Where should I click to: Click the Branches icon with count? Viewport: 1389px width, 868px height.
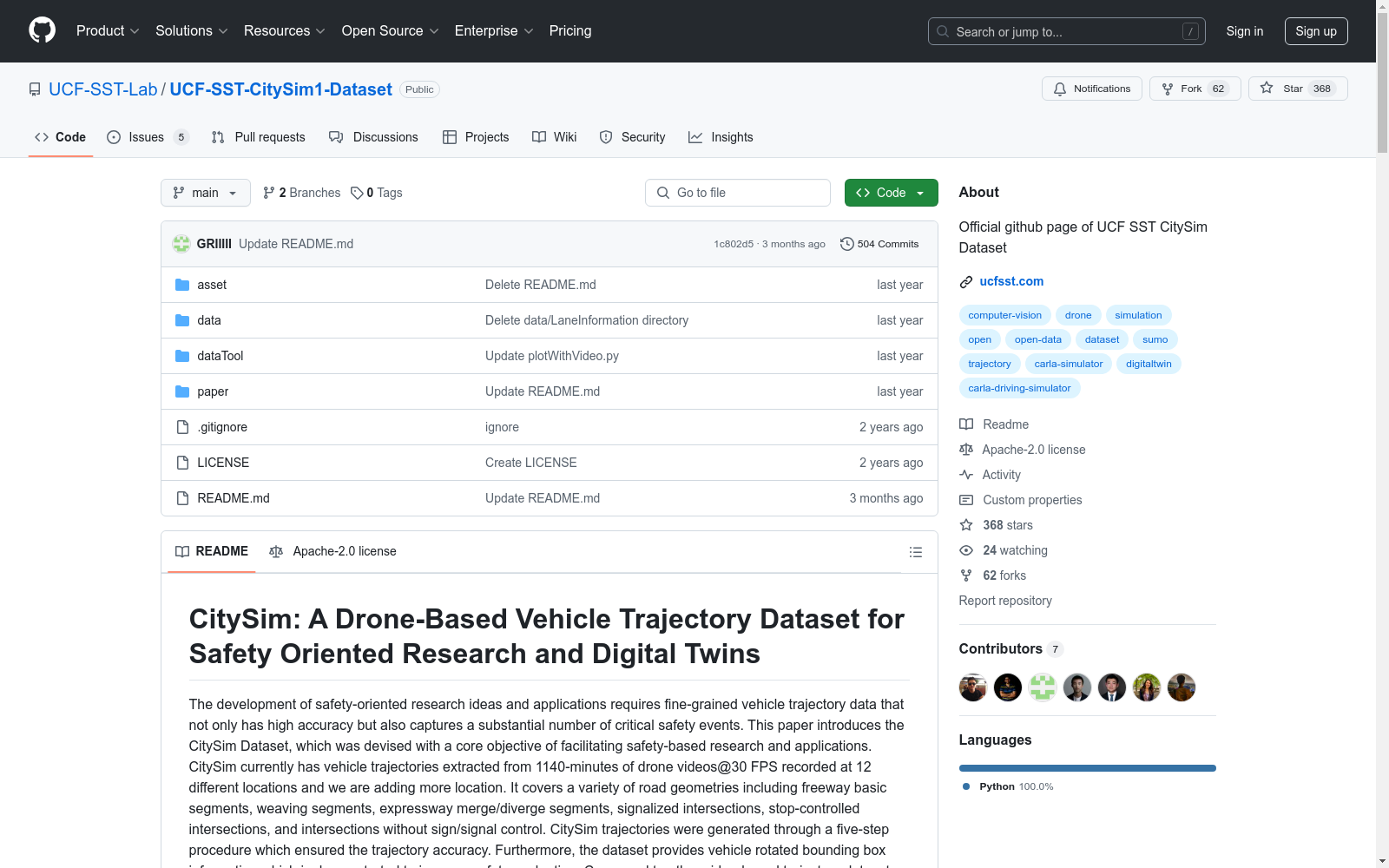pos(269,193)
